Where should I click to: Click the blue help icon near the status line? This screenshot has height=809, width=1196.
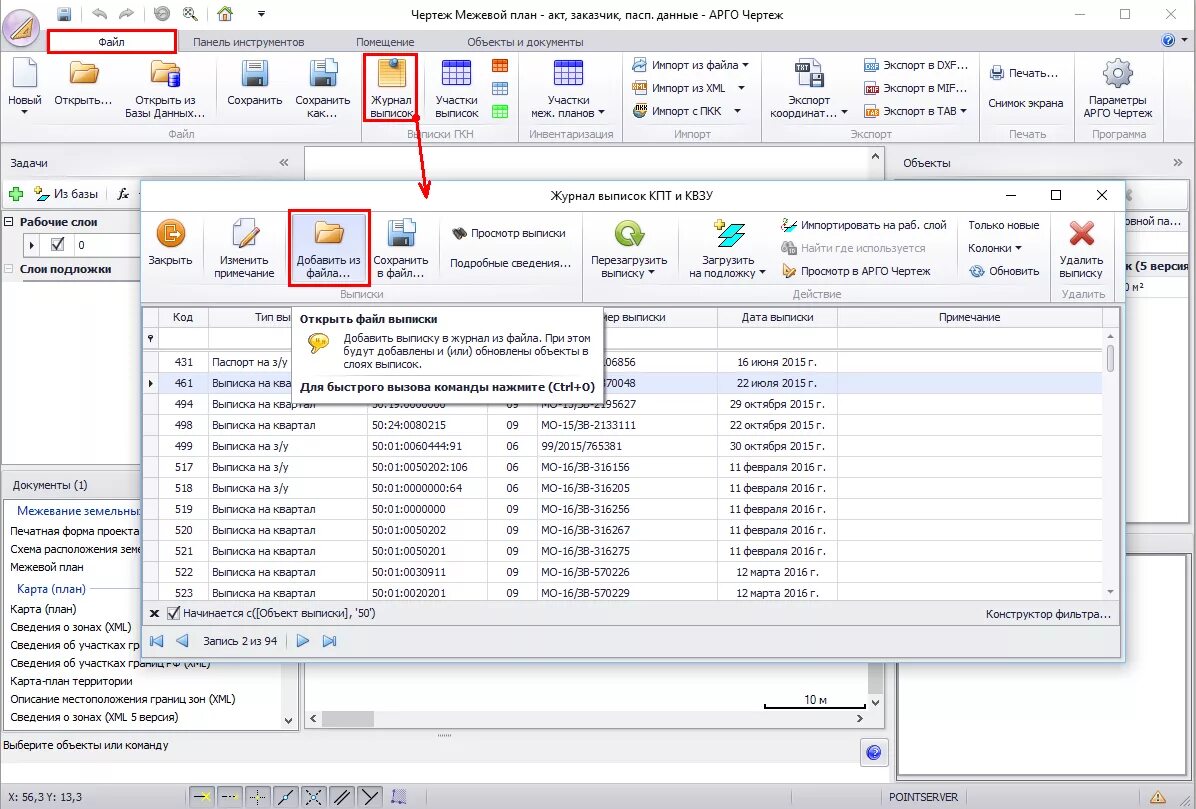[x=874, y=752]
